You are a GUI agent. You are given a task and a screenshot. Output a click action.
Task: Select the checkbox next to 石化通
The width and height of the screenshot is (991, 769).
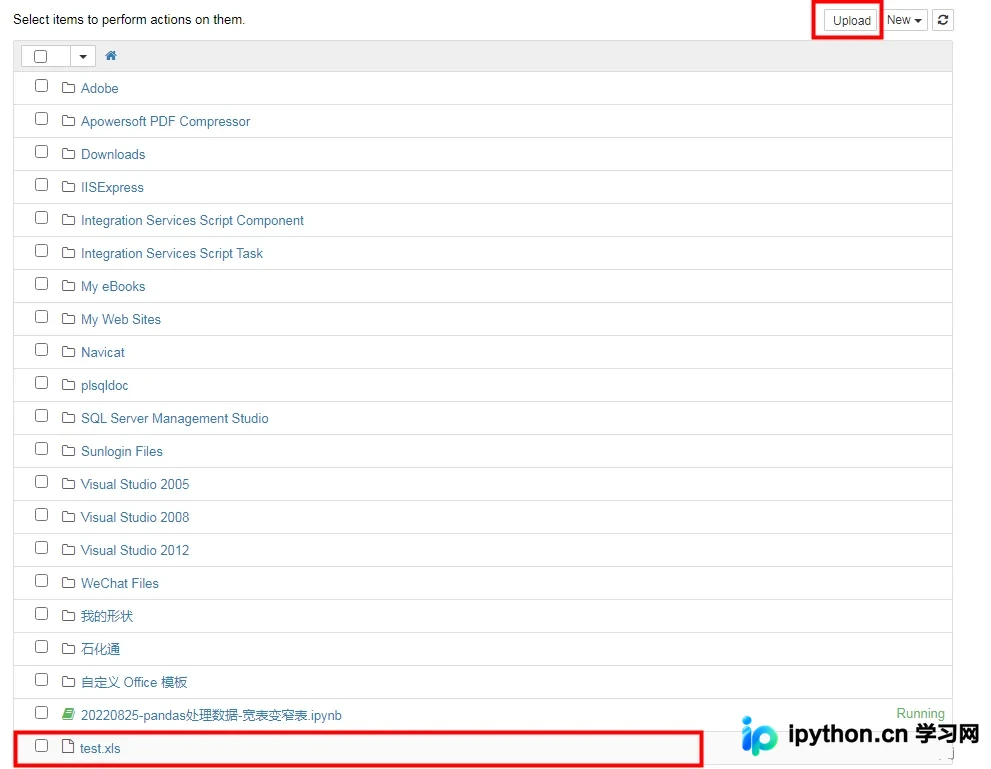pyautogui.click(x=42, y=646)
